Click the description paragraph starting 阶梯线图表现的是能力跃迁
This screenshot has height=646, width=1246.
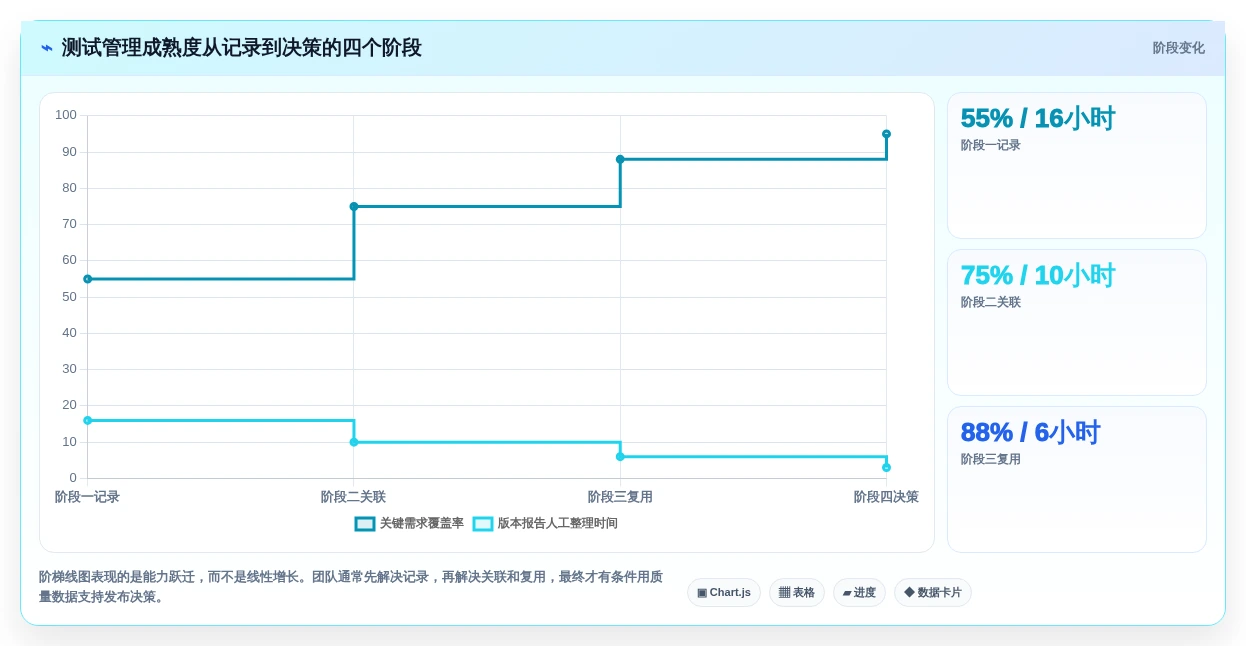point(351,587)
